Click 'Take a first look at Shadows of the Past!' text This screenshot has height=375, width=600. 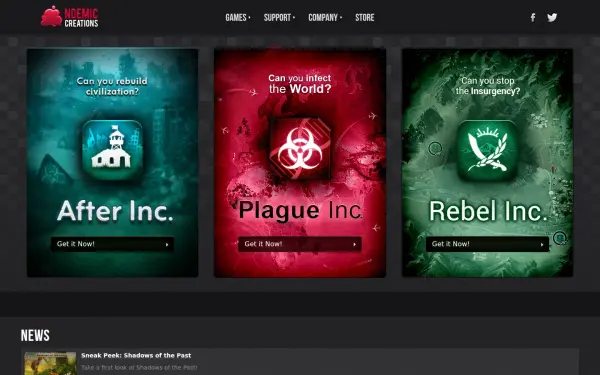pos(139,368)
